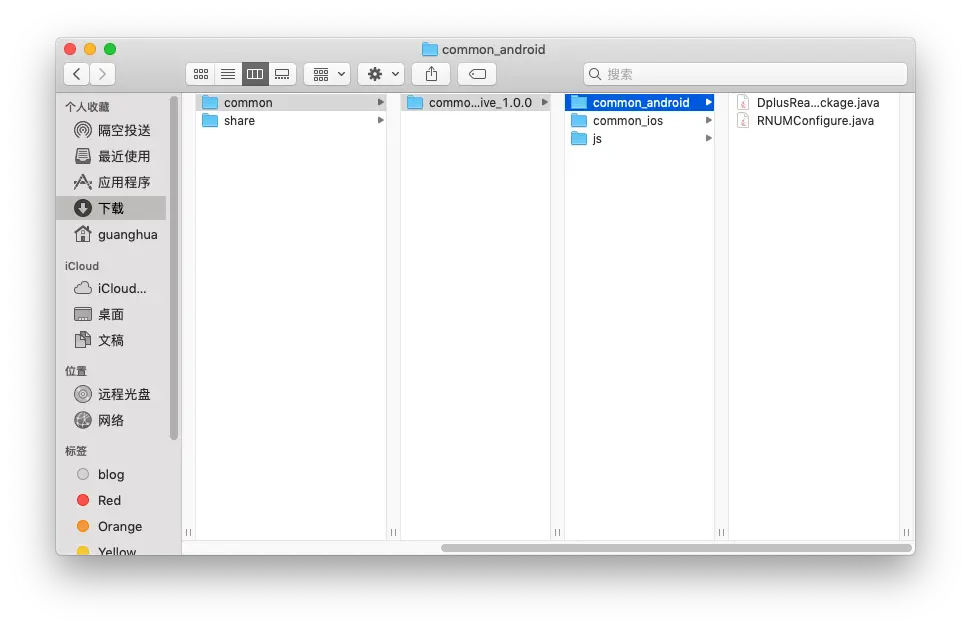The image size is (971, 629).
Task: Open the gear action menu
Action: pyautogui.click(x=381, y=74)
